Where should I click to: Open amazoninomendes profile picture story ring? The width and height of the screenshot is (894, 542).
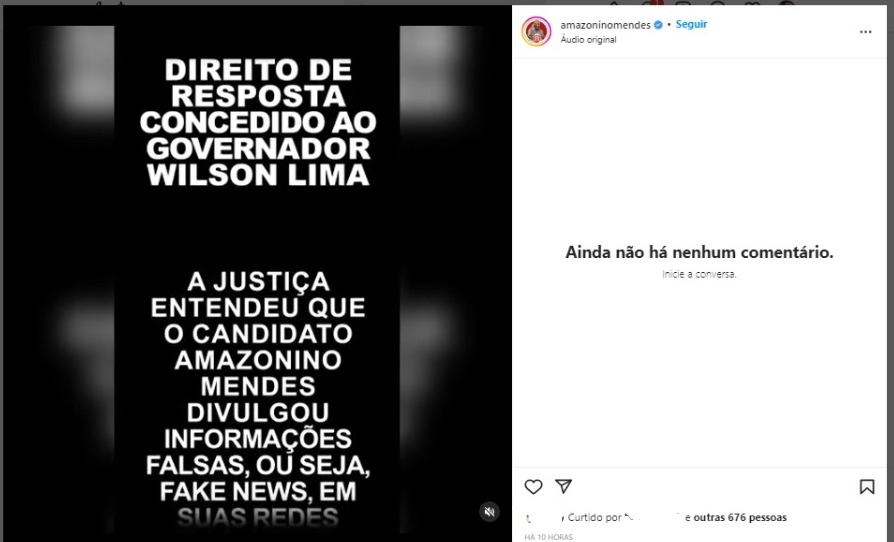(536, 31)
